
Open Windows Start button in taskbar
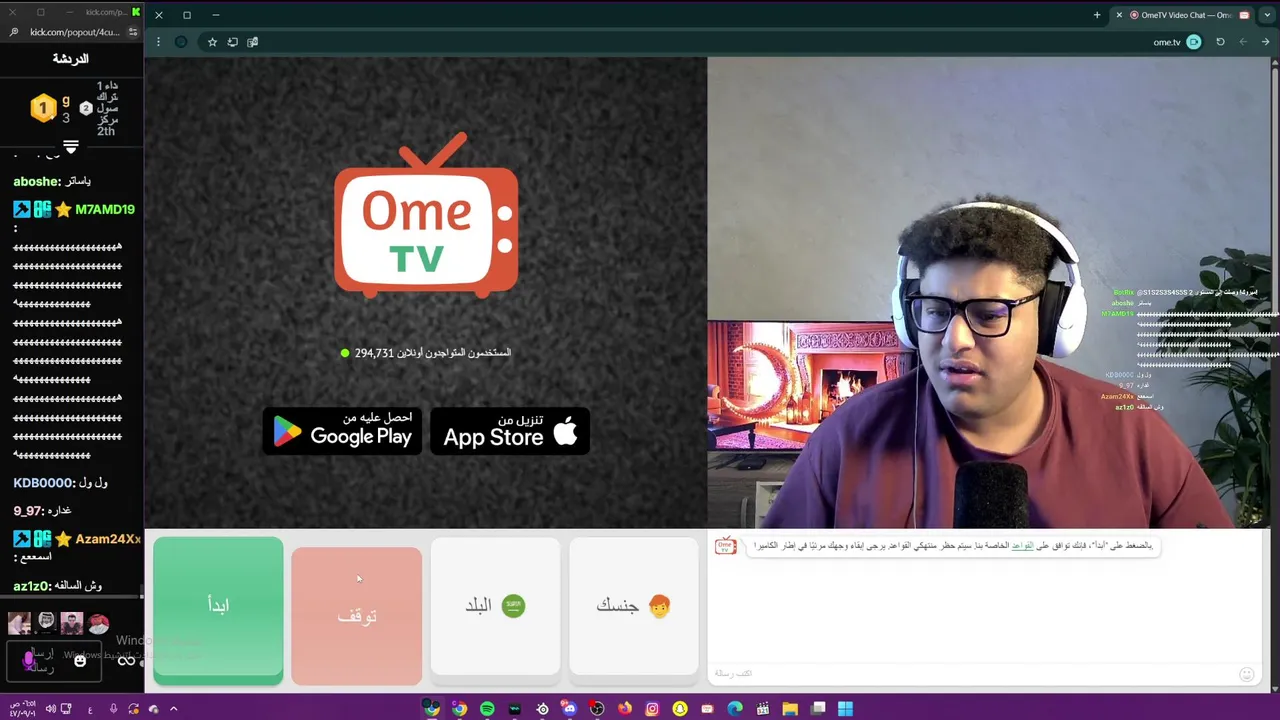[845, 709]
